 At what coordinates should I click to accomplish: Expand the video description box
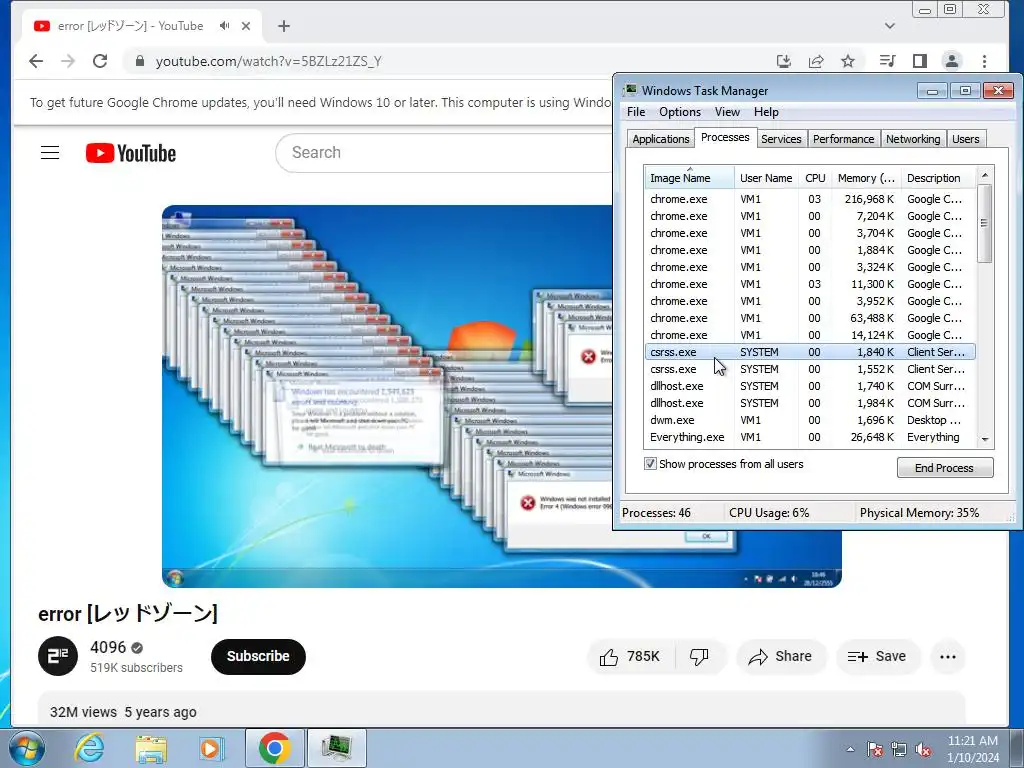click(502, 710)
